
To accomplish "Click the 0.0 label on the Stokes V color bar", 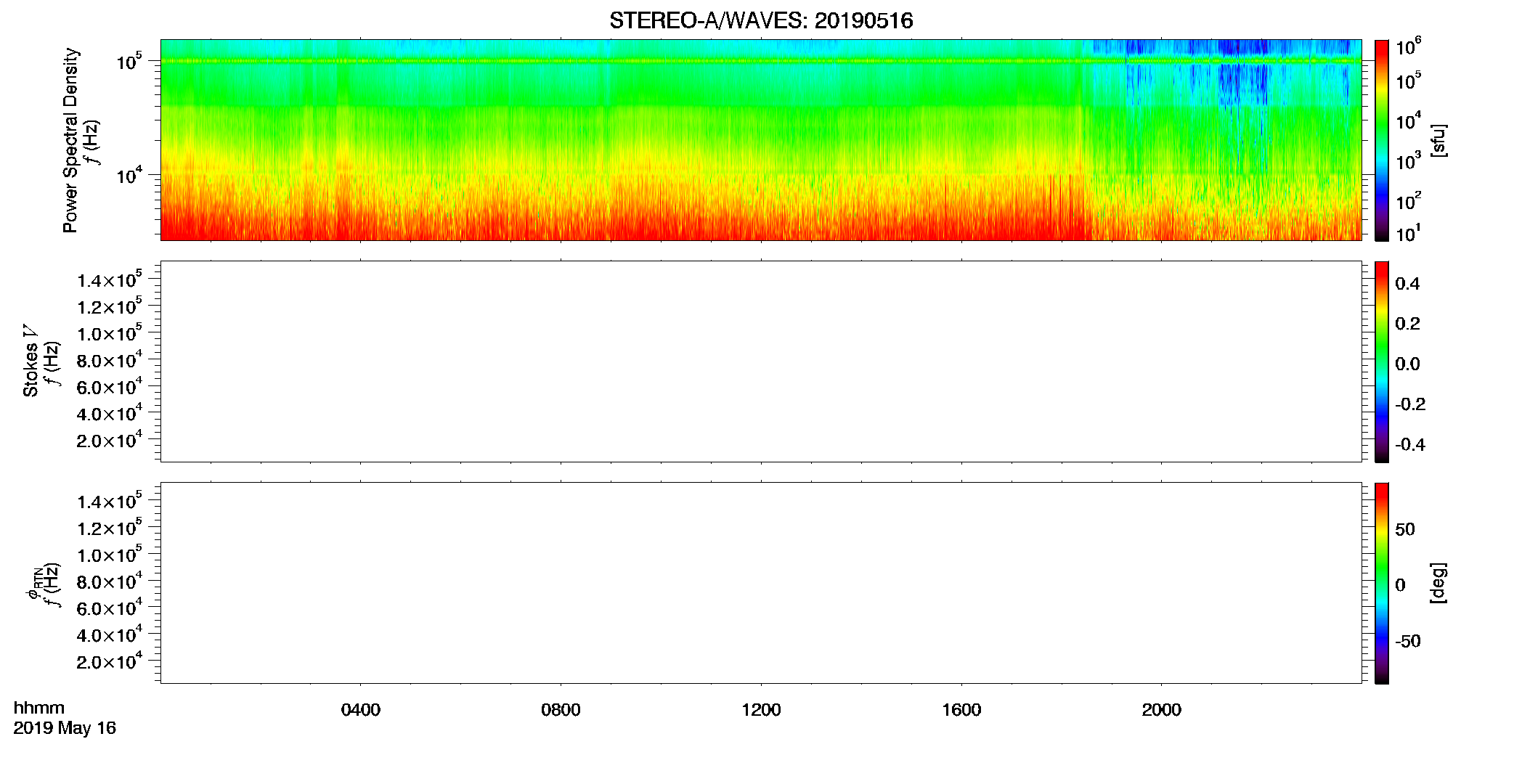I will (x=1407, y=364).
